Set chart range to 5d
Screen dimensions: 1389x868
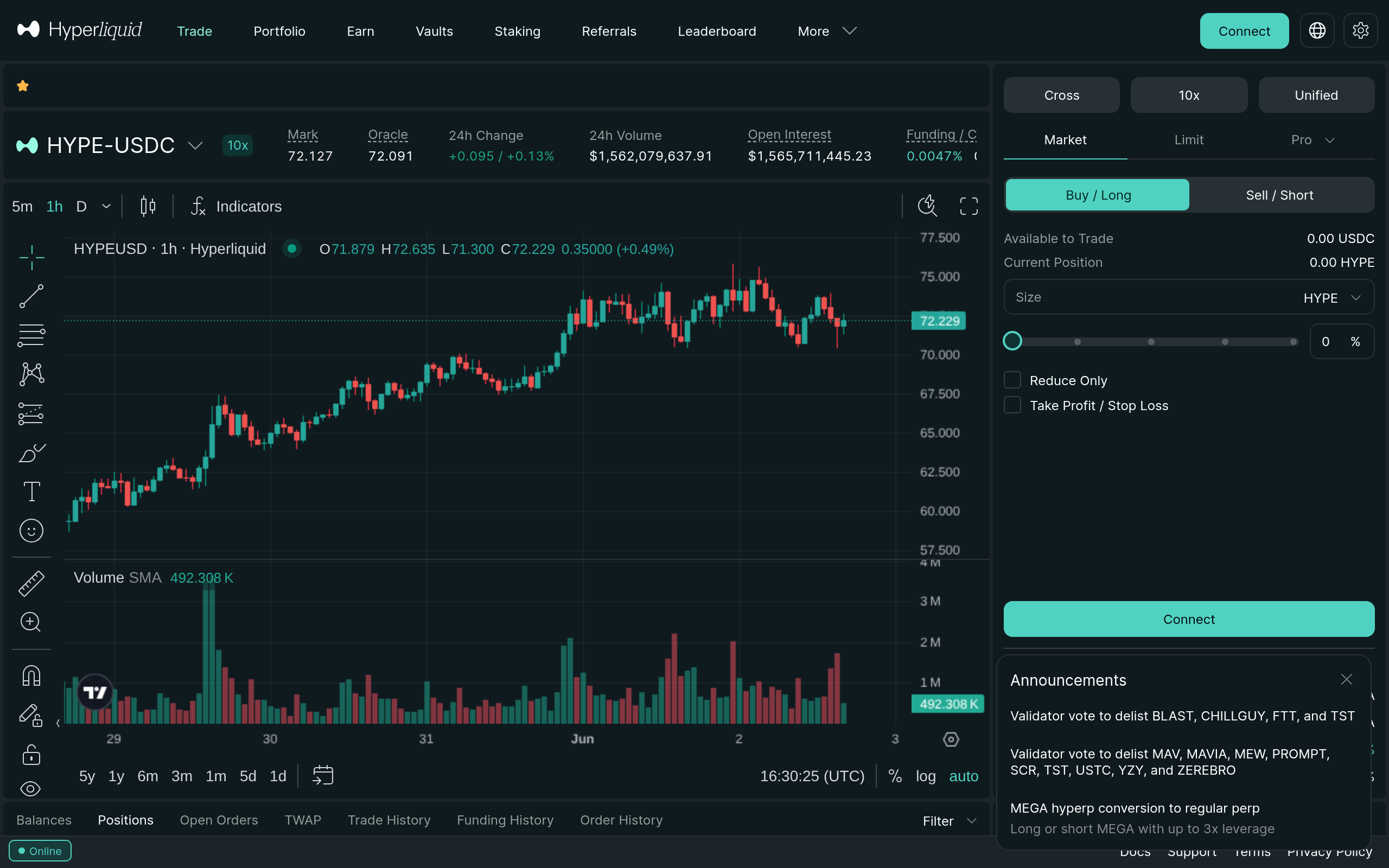[x=248, y=776]
